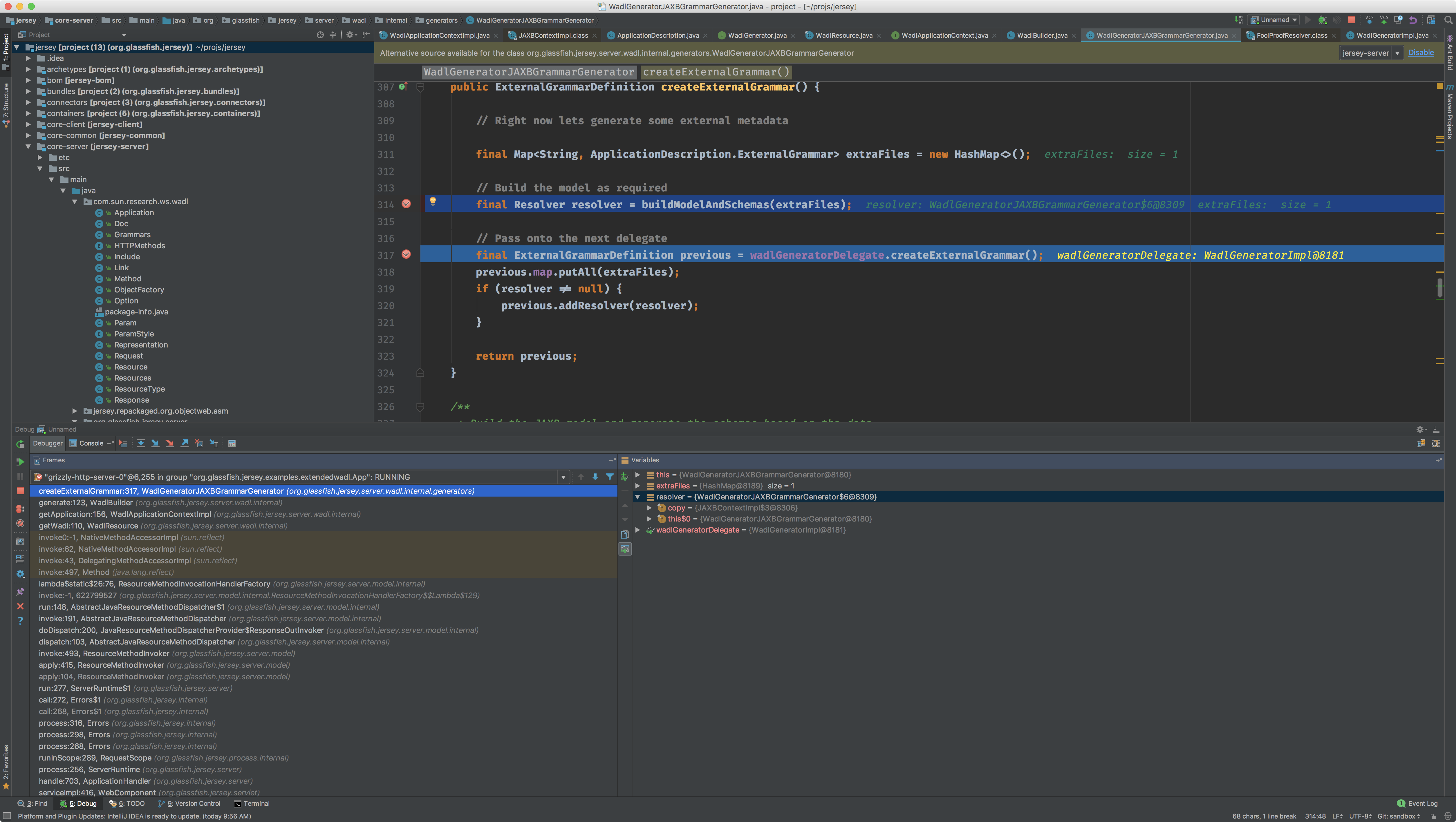Click the Evaluate Expression calculator icon
The image size is (1456, 822).
(x=232, y=443)
